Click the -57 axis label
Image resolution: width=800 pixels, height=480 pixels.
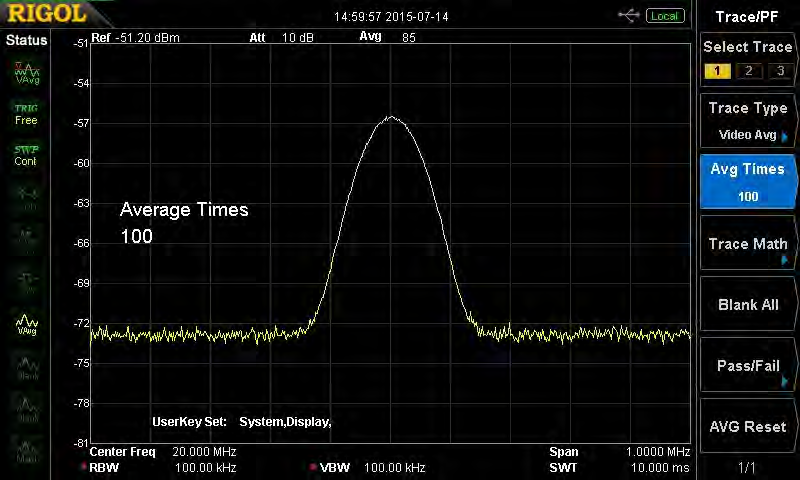[x=81, y=123]
